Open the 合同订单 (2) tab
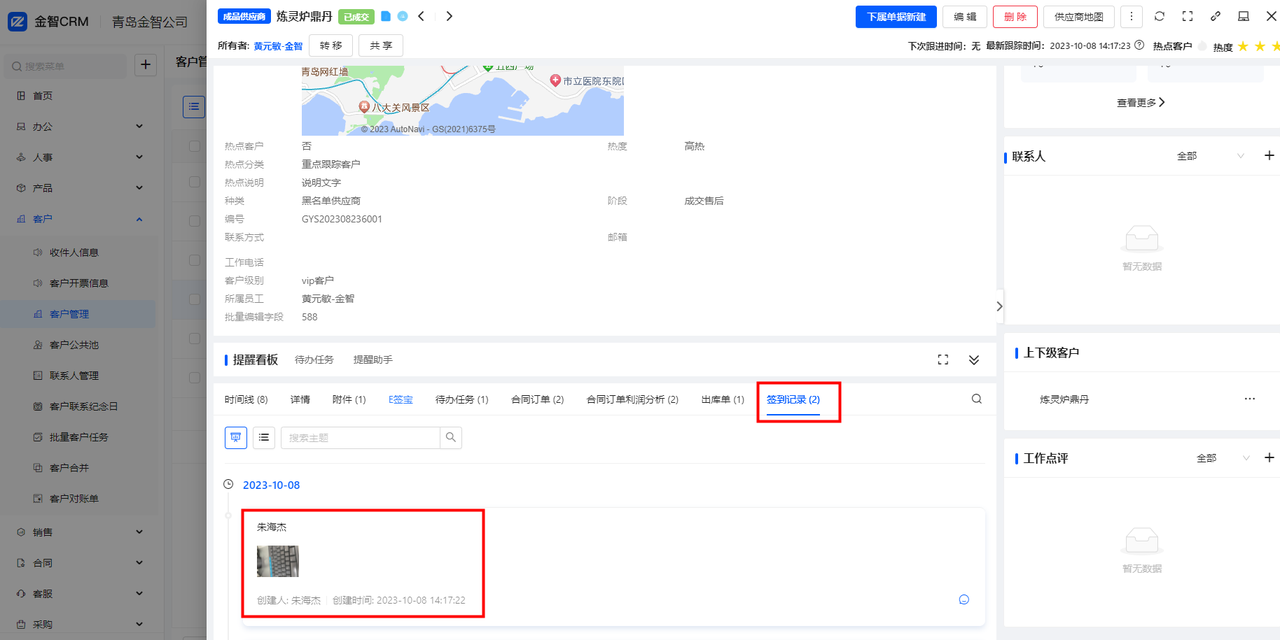This screenshot has height=640, width=1280. pyautogui.click(x=537, y=400)
